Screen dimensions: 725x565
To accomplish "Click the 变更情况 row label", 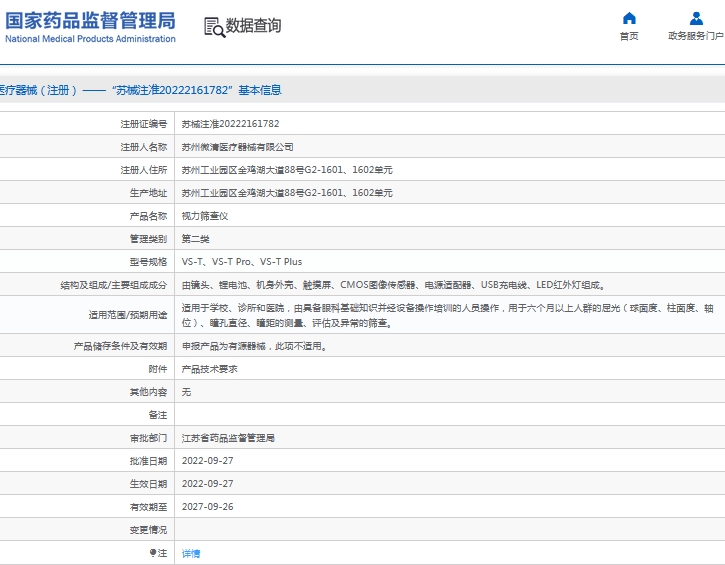I will (x=148, y=530).
